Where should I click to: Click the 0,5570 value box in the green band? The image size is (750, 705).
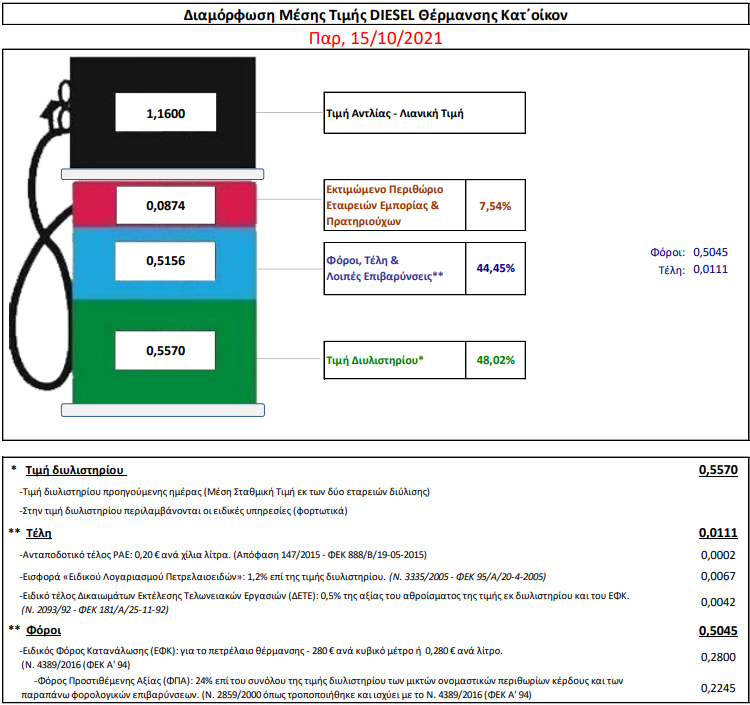[164, 351]
